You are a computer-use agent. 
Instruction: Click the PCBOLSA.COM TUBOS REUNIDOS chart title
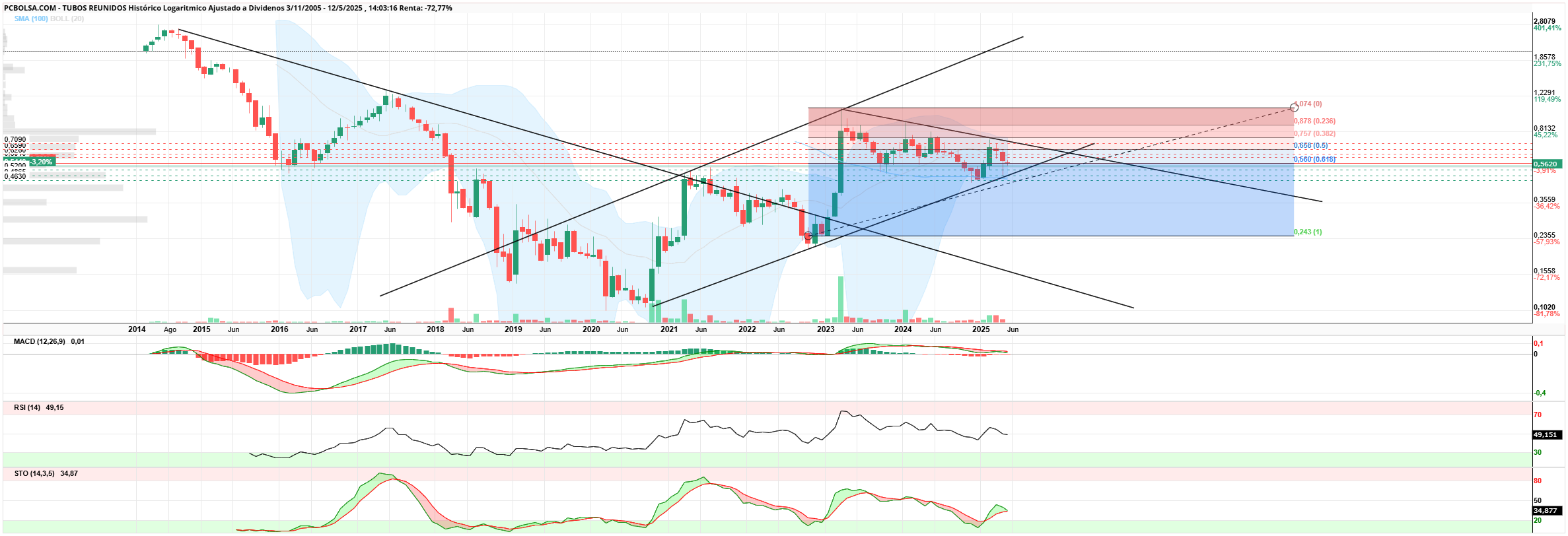click(x=228, y=8)
